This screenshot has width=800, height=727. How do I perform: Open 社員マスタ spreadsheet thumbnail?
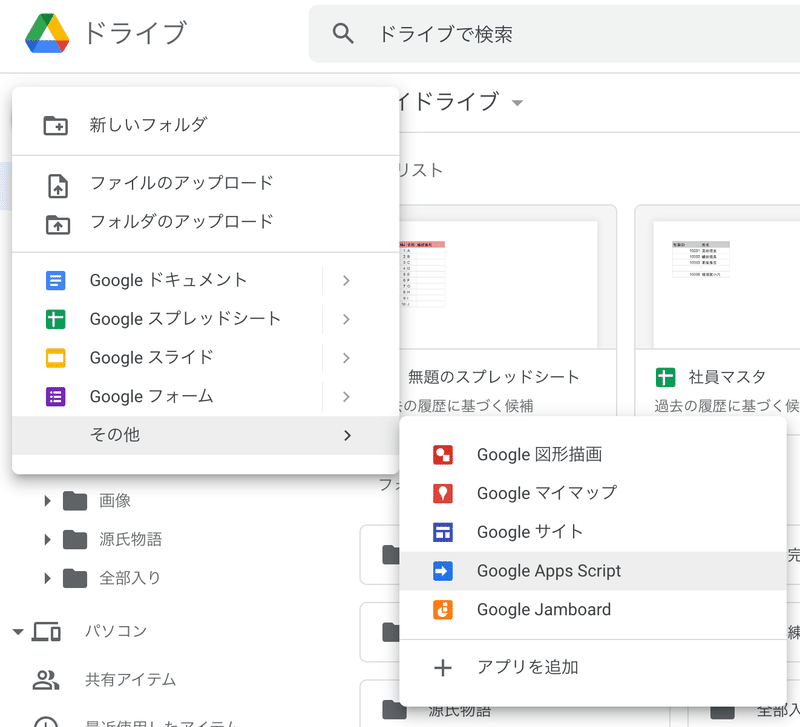727,284
